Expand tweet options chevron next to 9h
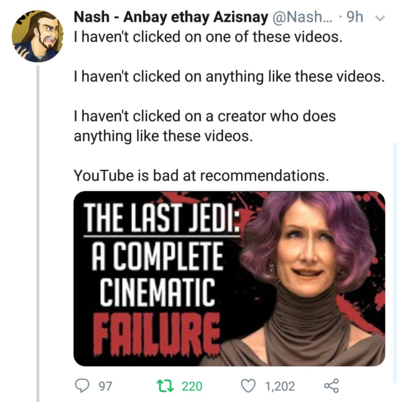The height and width of the screenshot is (402, 397). [380, 17]
